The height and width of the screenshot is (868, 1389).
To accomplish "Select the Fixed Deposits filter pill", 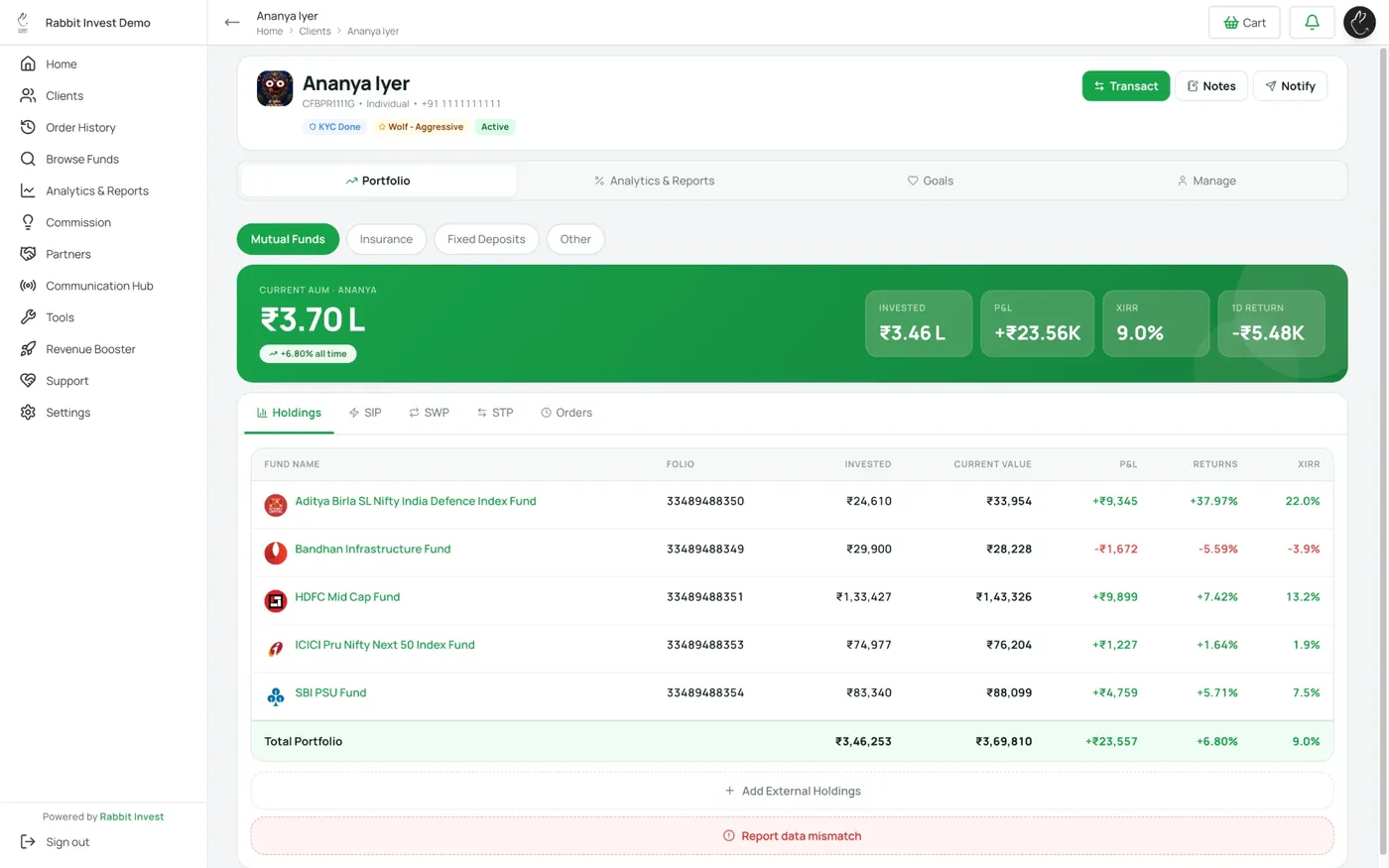I will point(486,239).
